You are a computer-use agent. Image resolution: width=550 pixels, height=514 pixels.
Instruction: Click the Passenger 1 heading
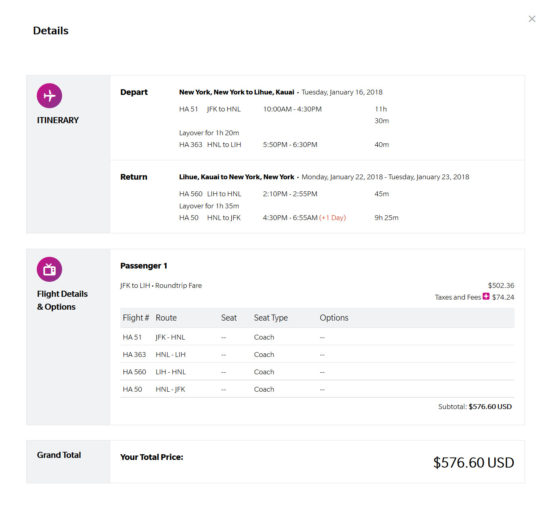[x=144, y=266]
